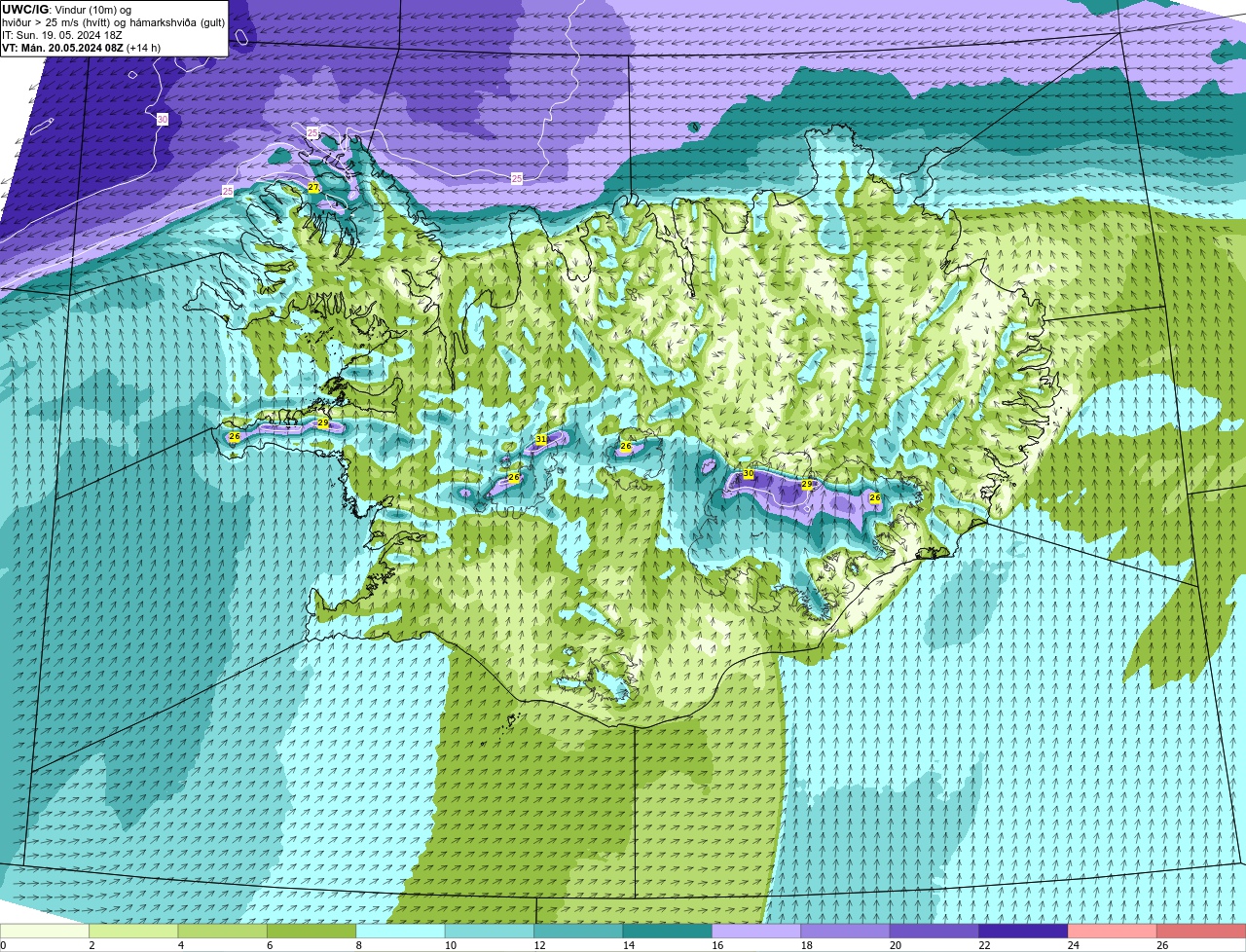Viewport: 1246px width, 952px height.
Task: Click the valid time 'VT: Mán. 20.05.2024 08Z (+14 h)'
Action: [x=82, y=48]
